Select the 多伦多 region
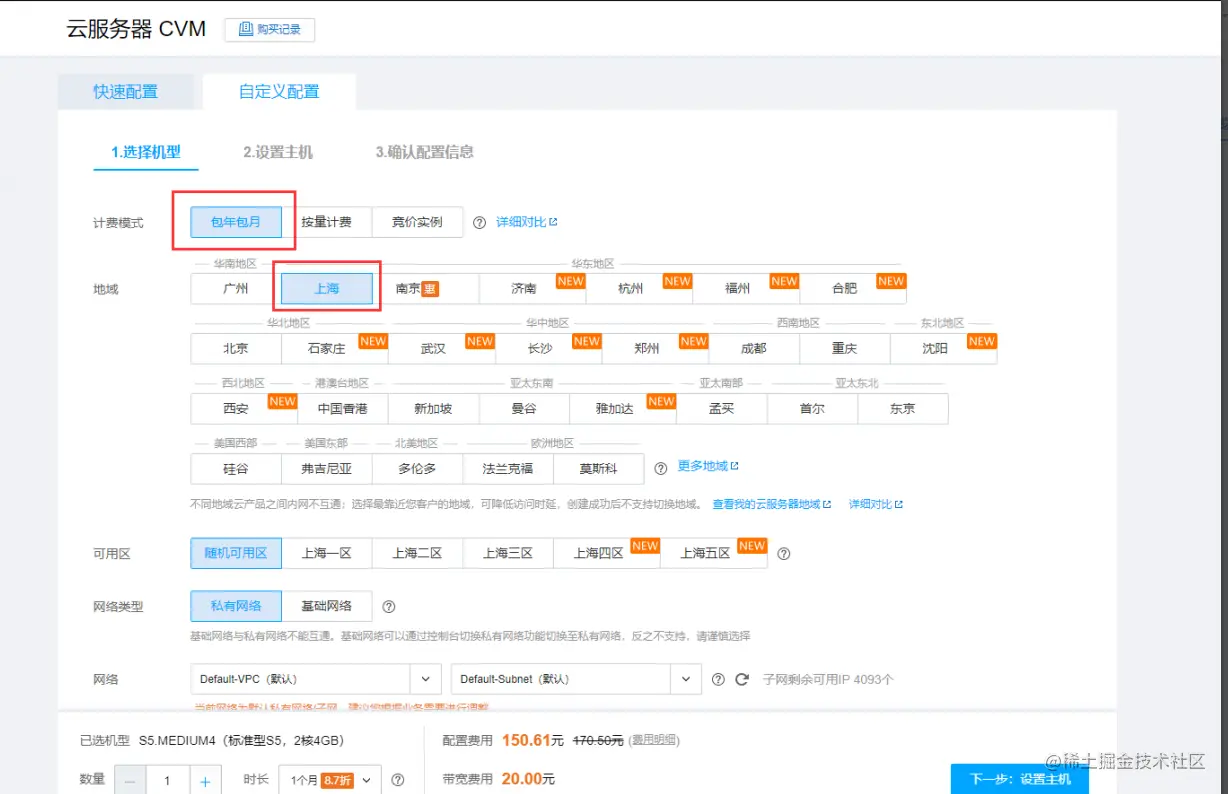 (417, 468)
